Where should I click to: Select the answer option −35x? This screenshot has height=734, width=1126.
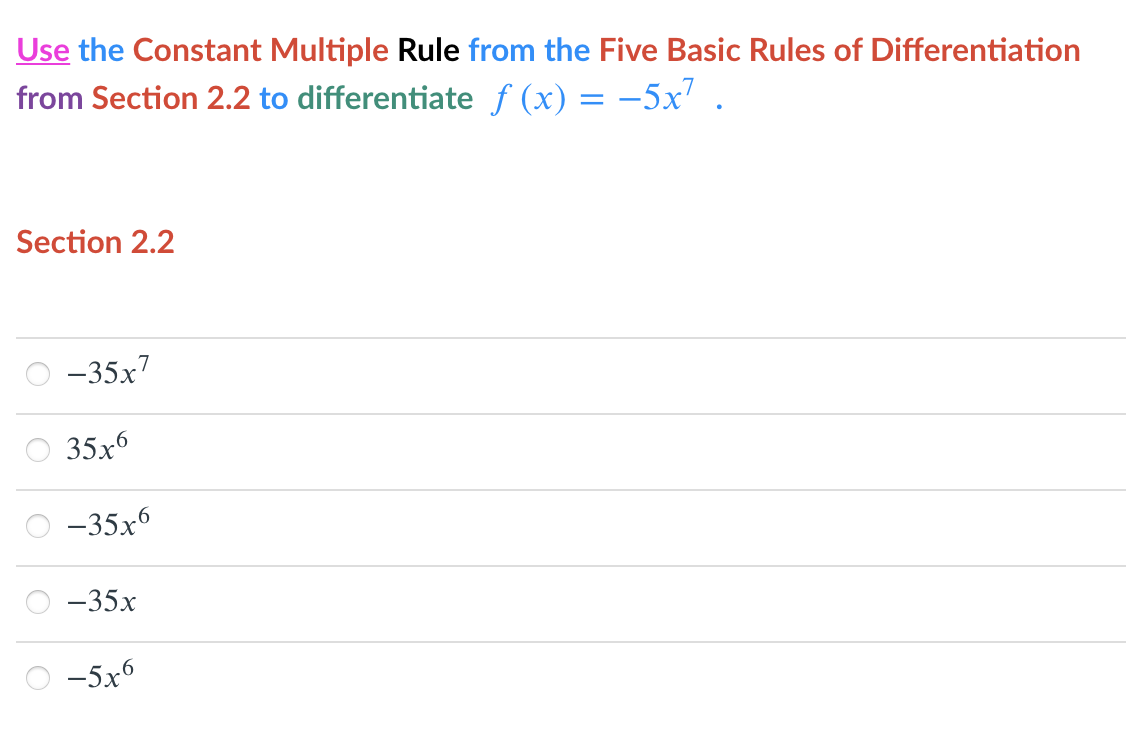pos(37,601)
